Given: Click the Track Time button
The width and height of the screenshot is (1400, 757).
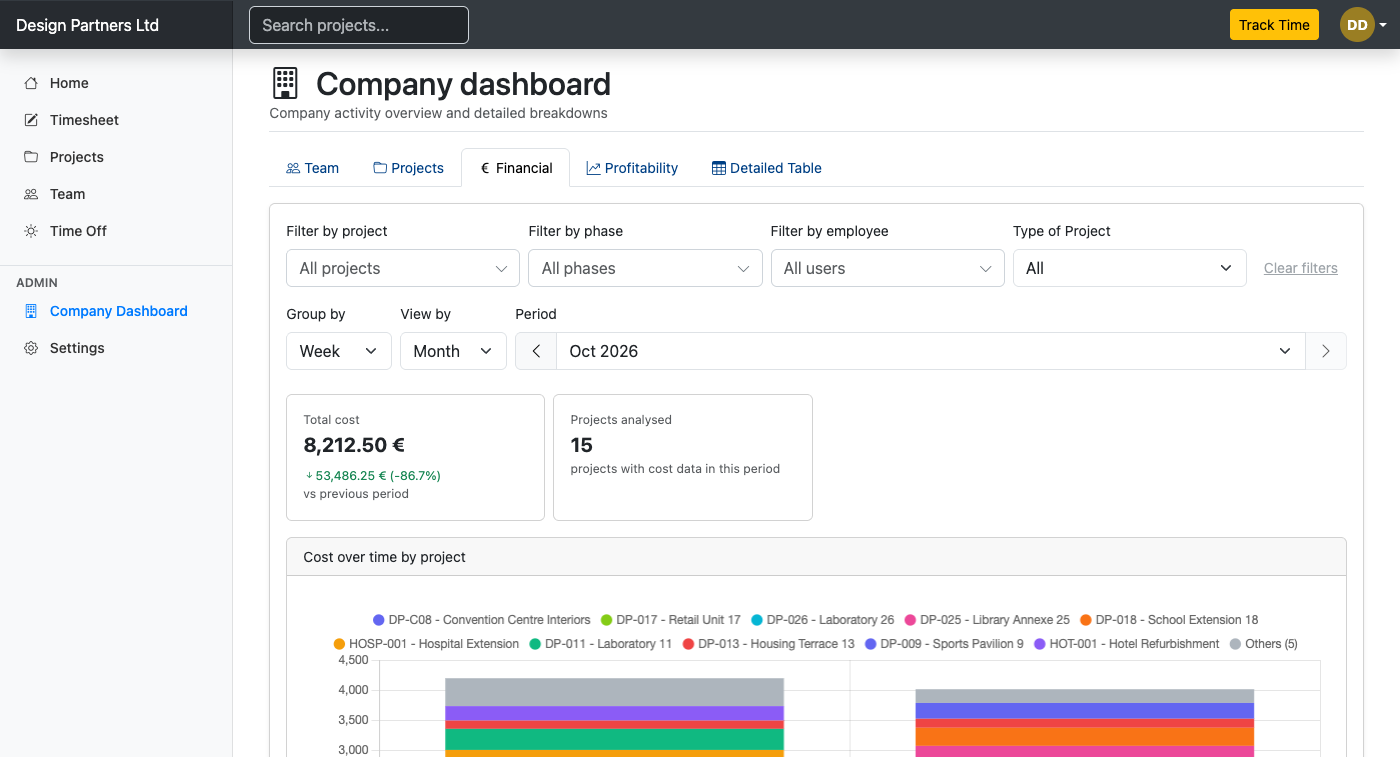Looking at the screenshot, I should (1274, 25).
